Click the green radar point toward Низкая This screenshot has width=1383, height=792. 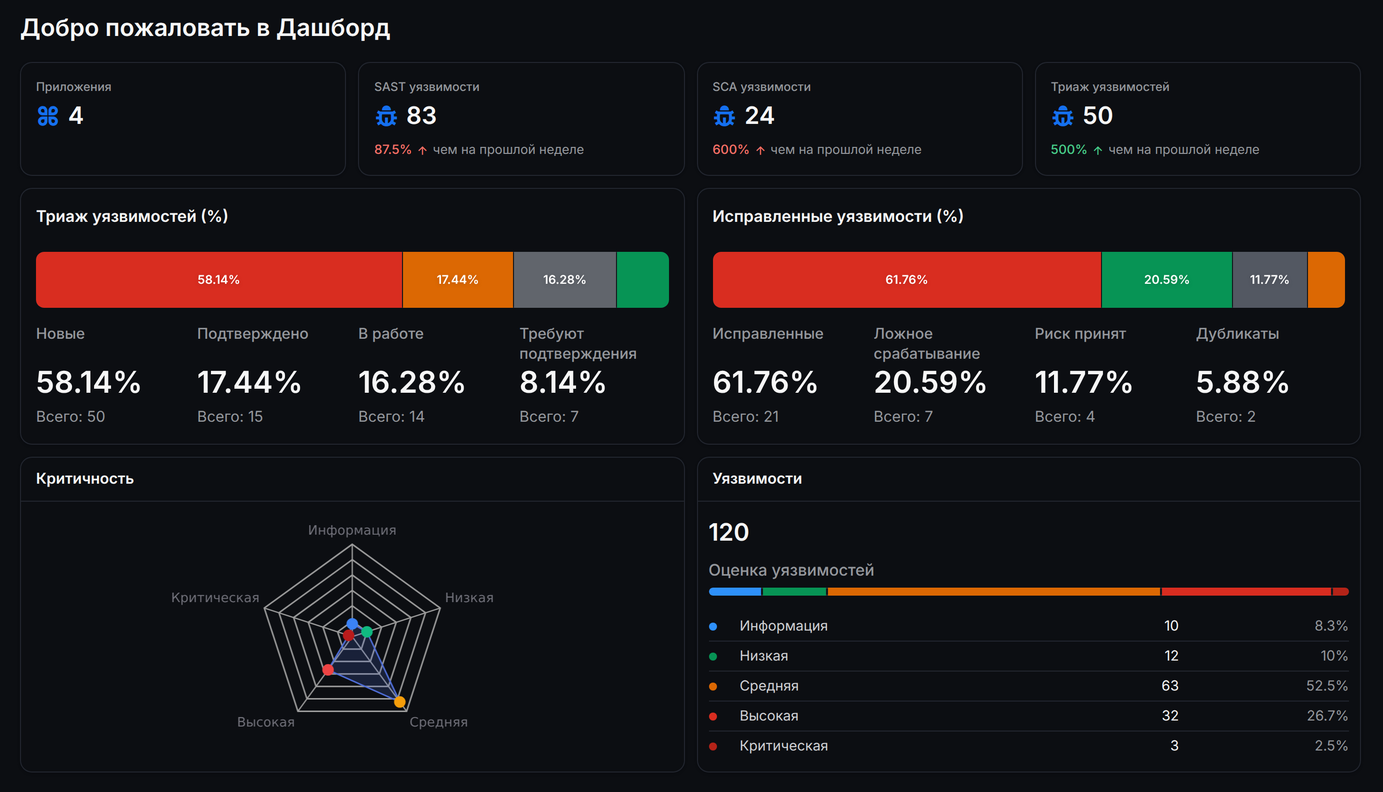(x=367, y=632)
